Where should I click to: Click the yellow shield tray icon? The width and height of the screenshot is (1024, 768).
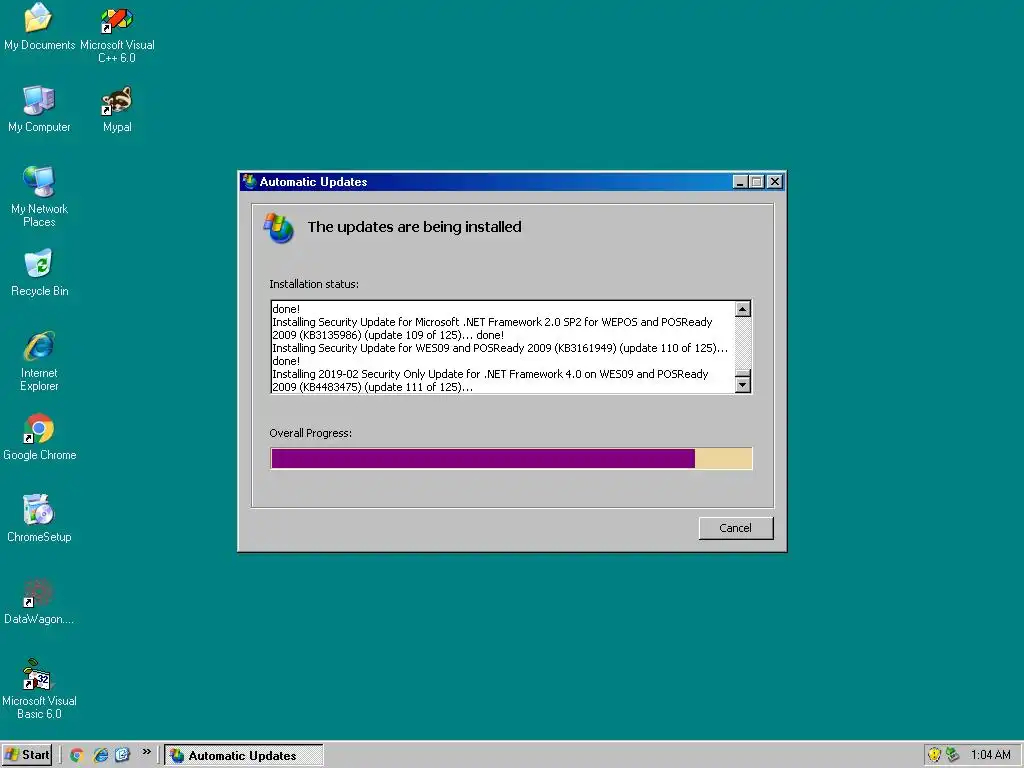(x=935, y=755)
